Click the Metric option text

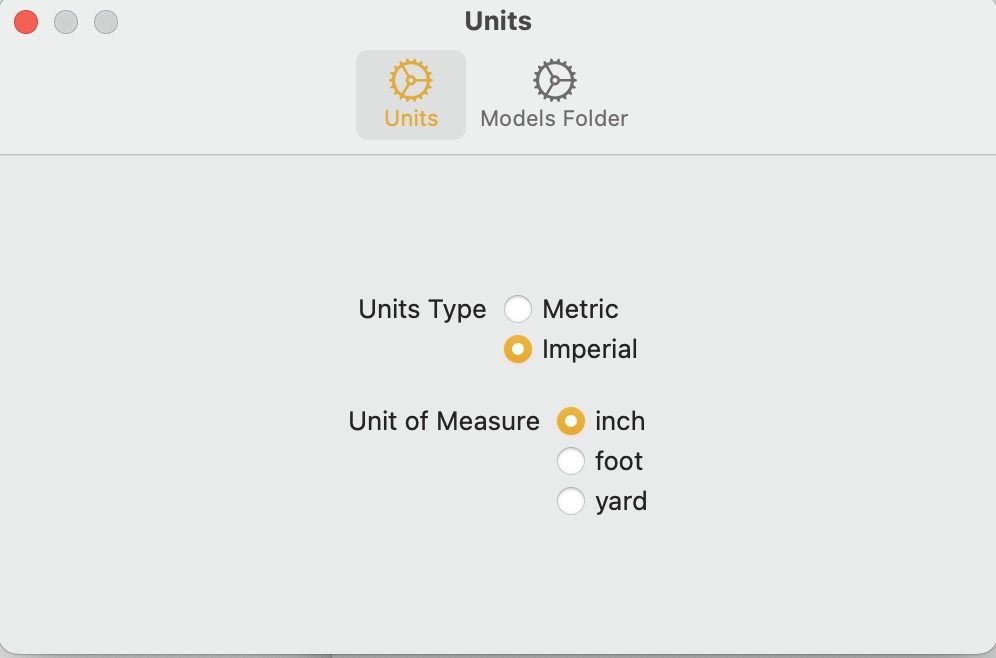tap(580, 309)
